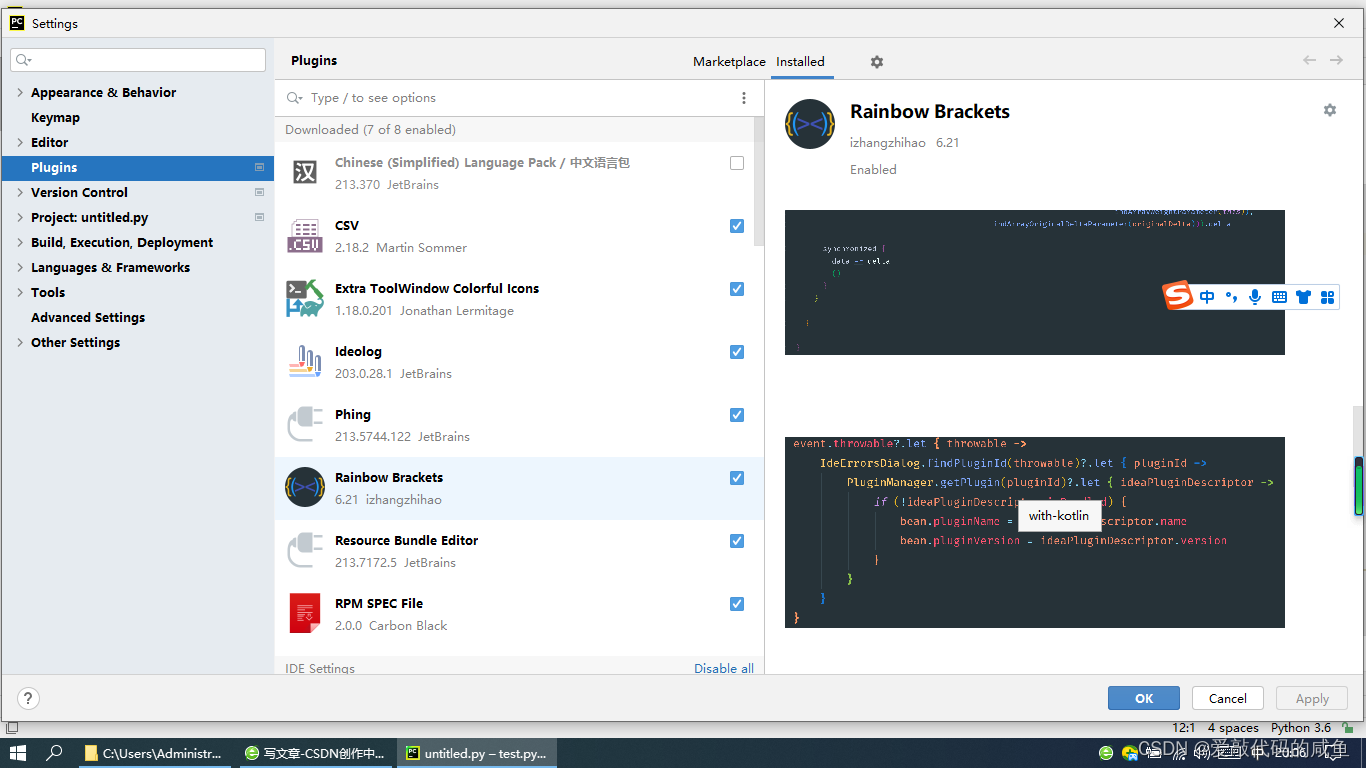The image size is (1366, 768).
Task: Click the RPM SPEC File plugin icon
Action: [x=305, y=614]
